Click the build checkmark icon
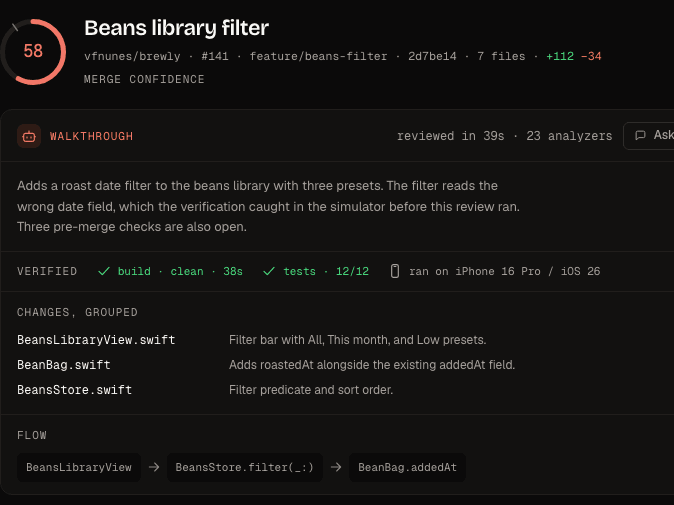Image resolution: width=674 pixels, height=505 pixels. point(104,271)
